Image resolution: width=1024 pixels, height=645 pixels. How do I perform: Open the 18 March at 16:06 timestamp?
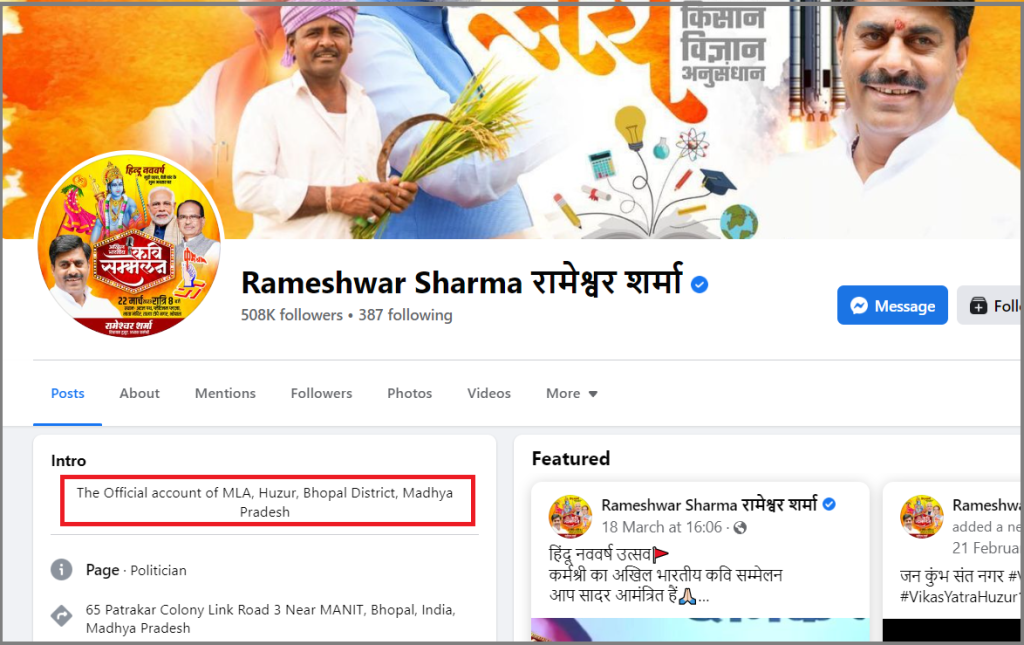[662, 527]
